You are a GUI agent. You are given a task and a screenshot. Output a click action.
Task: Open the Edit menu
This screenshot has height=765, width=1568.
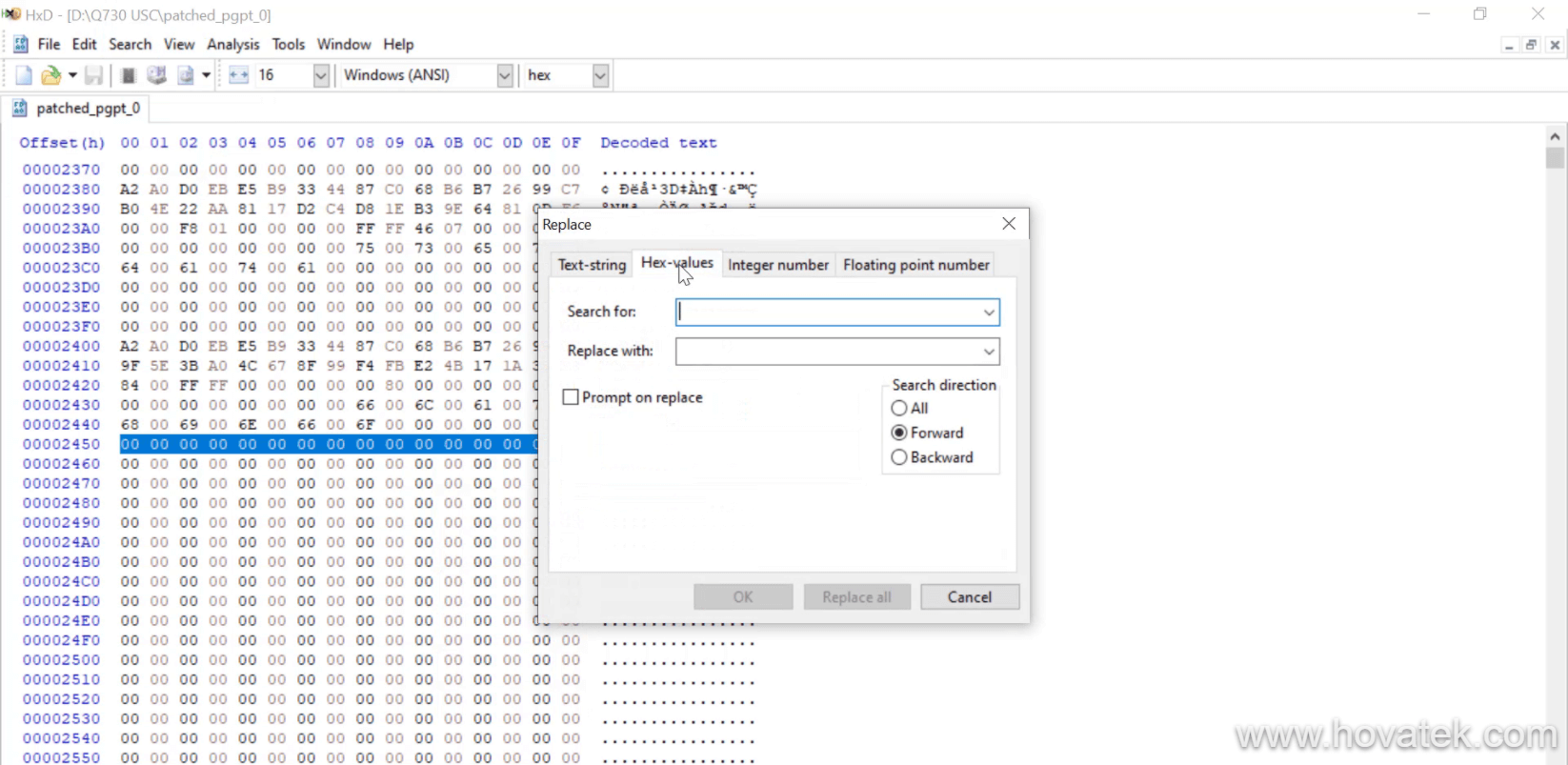[85, 44]
